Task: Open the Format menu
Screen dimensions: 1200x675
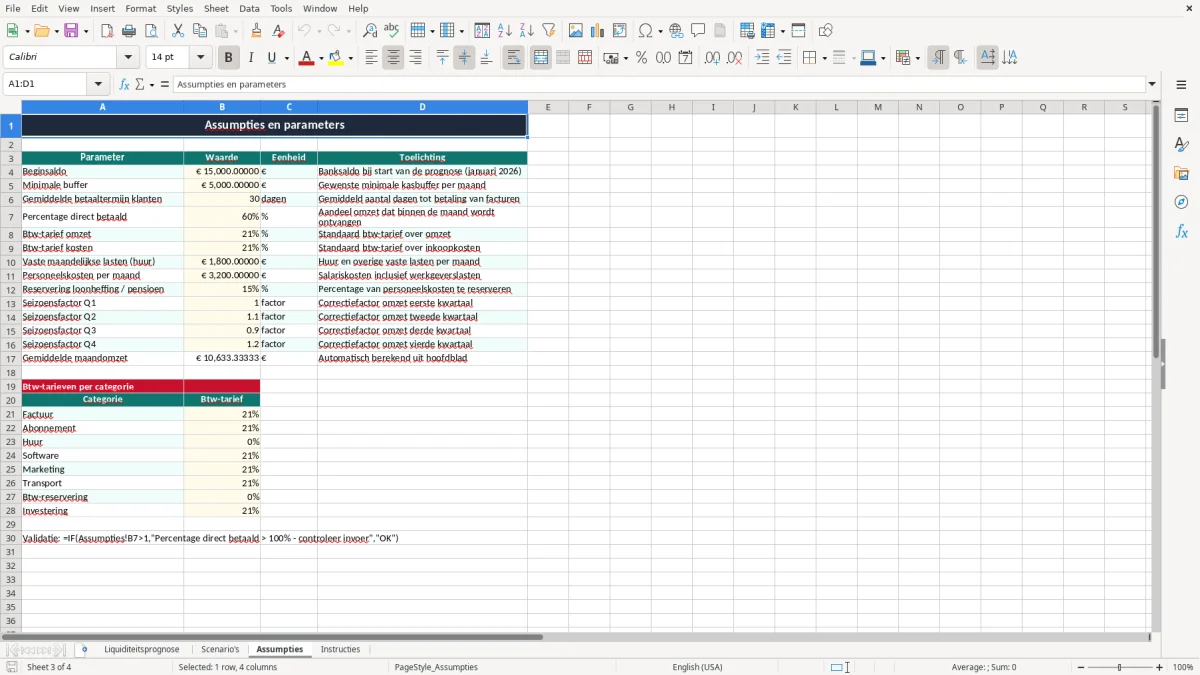Action: coord(141,8)
